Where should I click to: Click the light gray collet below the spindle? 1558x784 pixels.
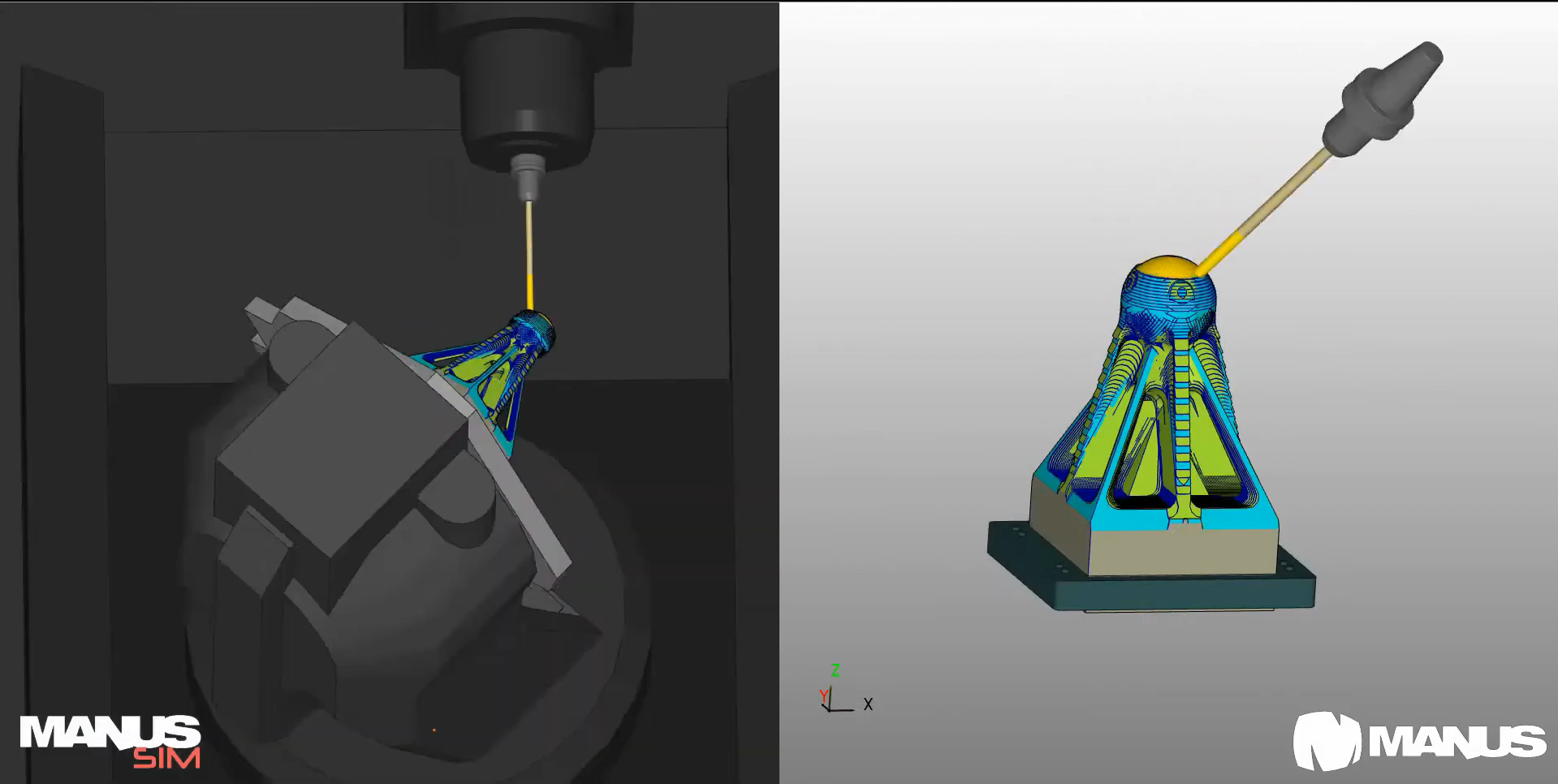528,176
